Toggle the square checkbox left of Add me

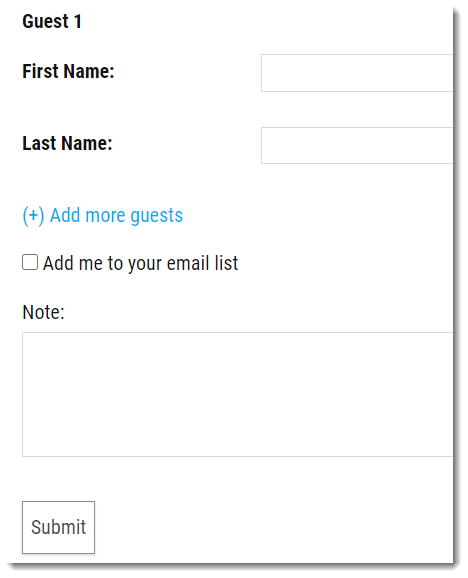pyautogui.click(x=30, y=262)
